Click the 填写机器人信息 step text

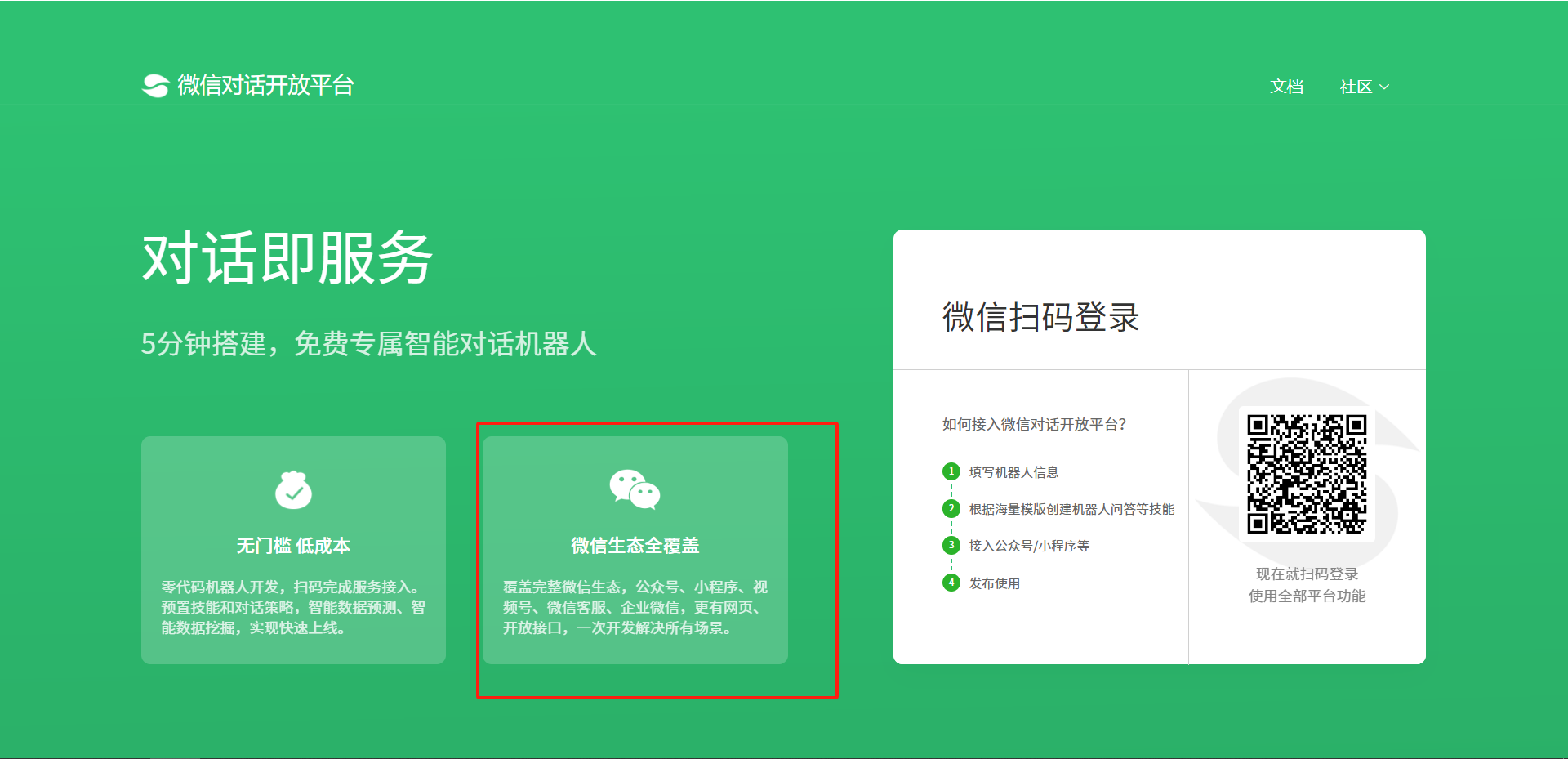[x=1013, y=472]
